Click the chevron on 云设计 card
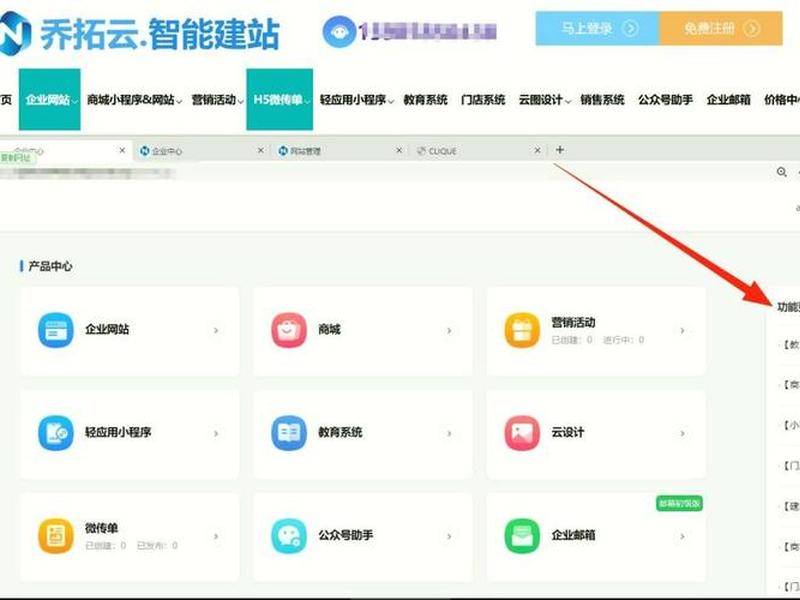The height and width of the screenshot is (600, 800). click(x=682, y=434)
